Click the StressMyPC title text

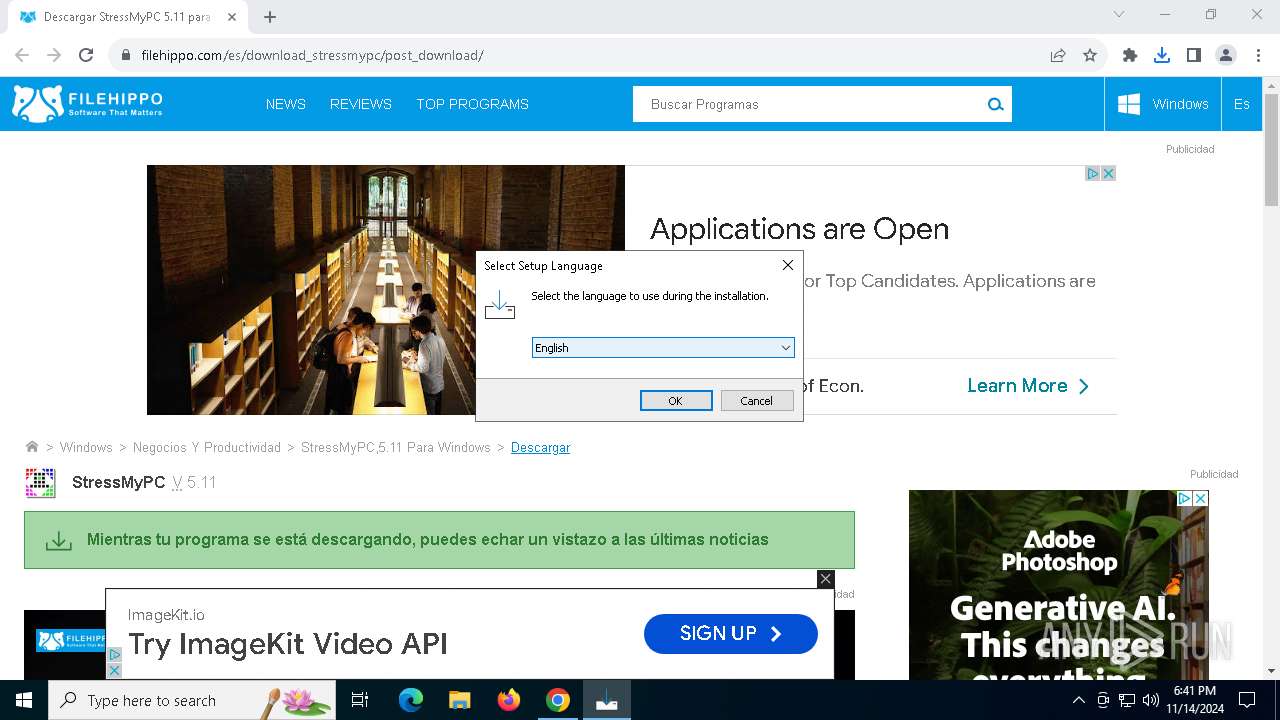(118, 482)
